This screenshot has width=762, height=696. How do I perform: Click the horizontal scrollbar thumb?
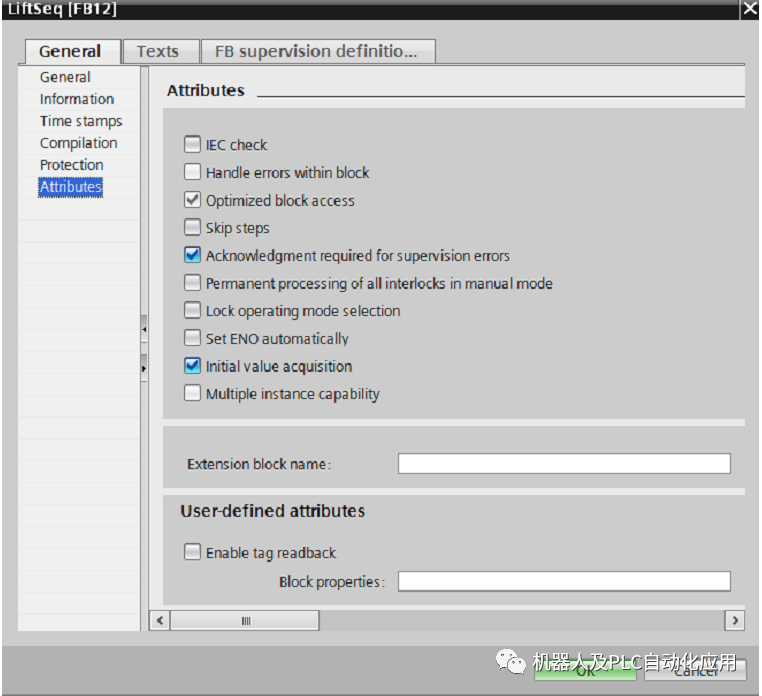point(245,621)
